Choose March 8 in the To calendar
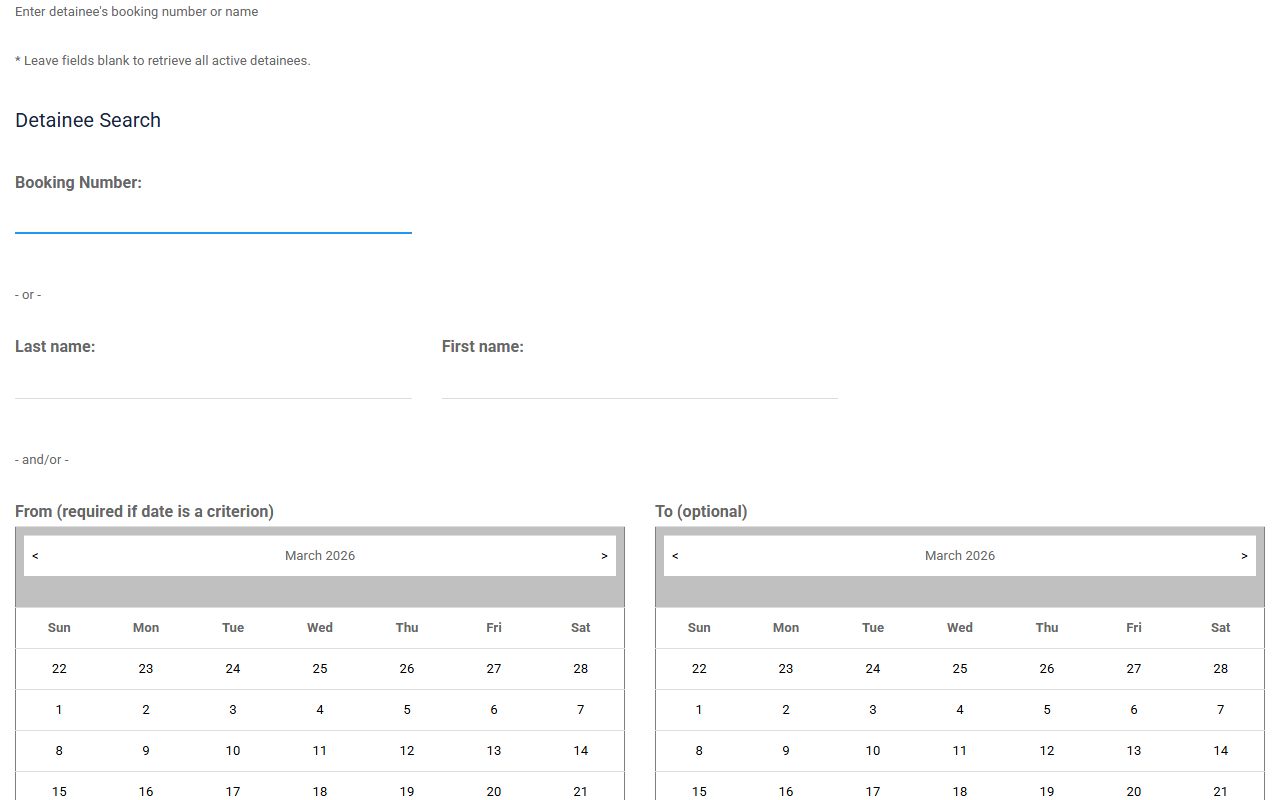Screen dimensions: 1280x800 699,751
